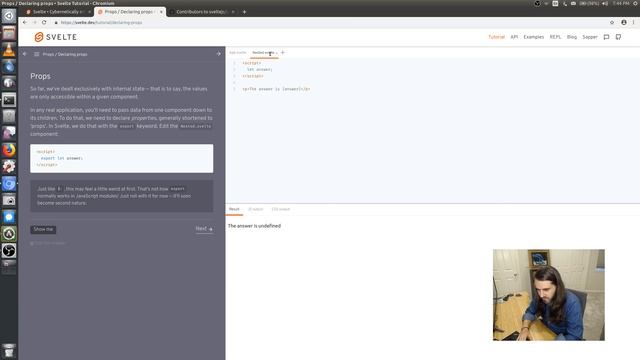Open Tutorial in the site navigation

[496, 37]
